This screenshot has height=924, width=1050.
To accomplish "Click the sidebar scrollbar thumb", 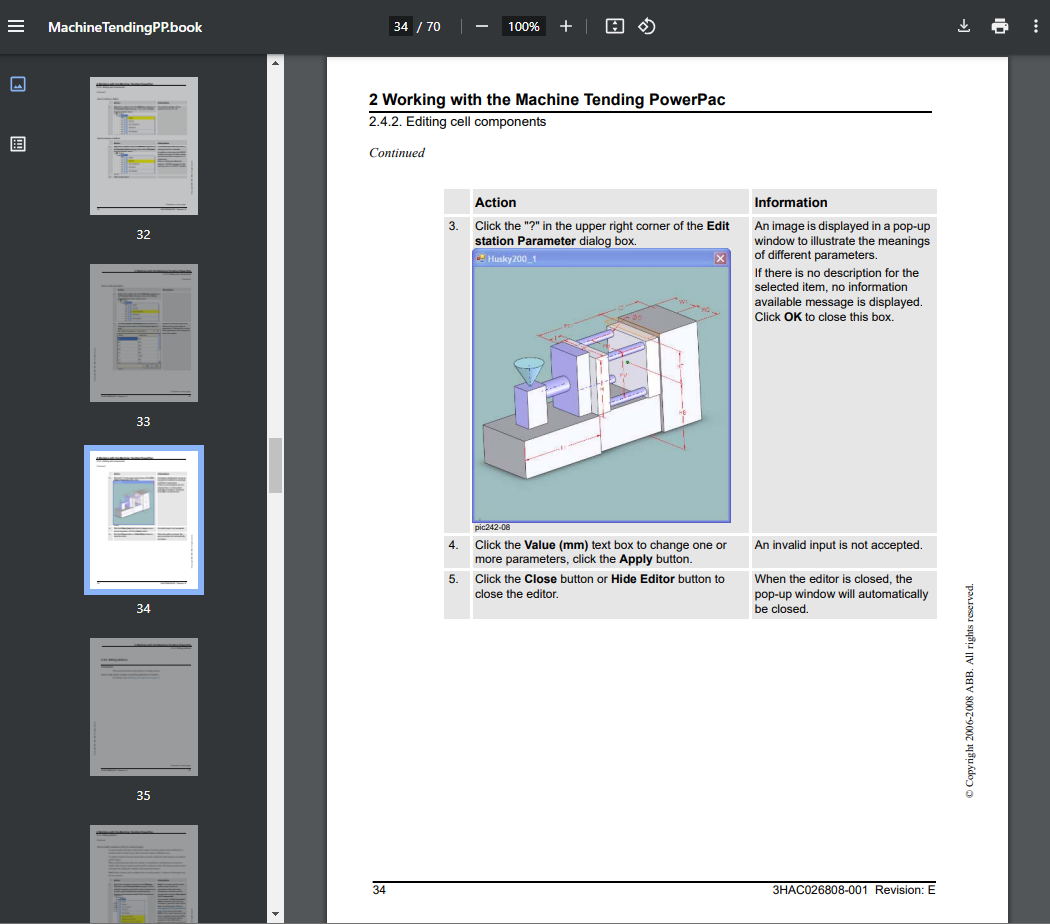I will [x=275, y=465].
